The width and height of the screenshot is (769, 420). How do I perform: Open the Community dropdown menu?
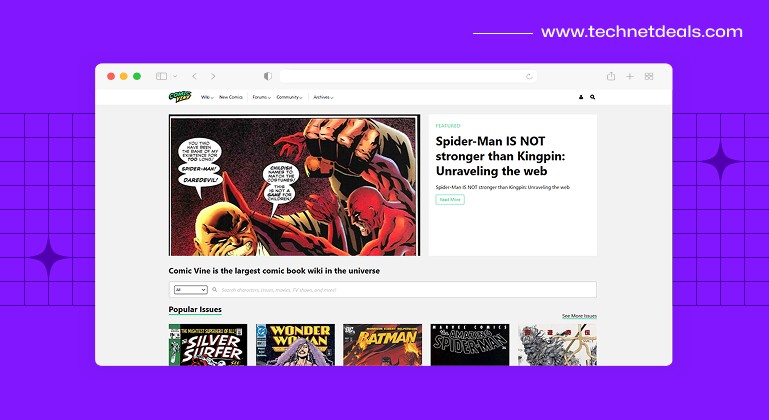tap(289, 97)
